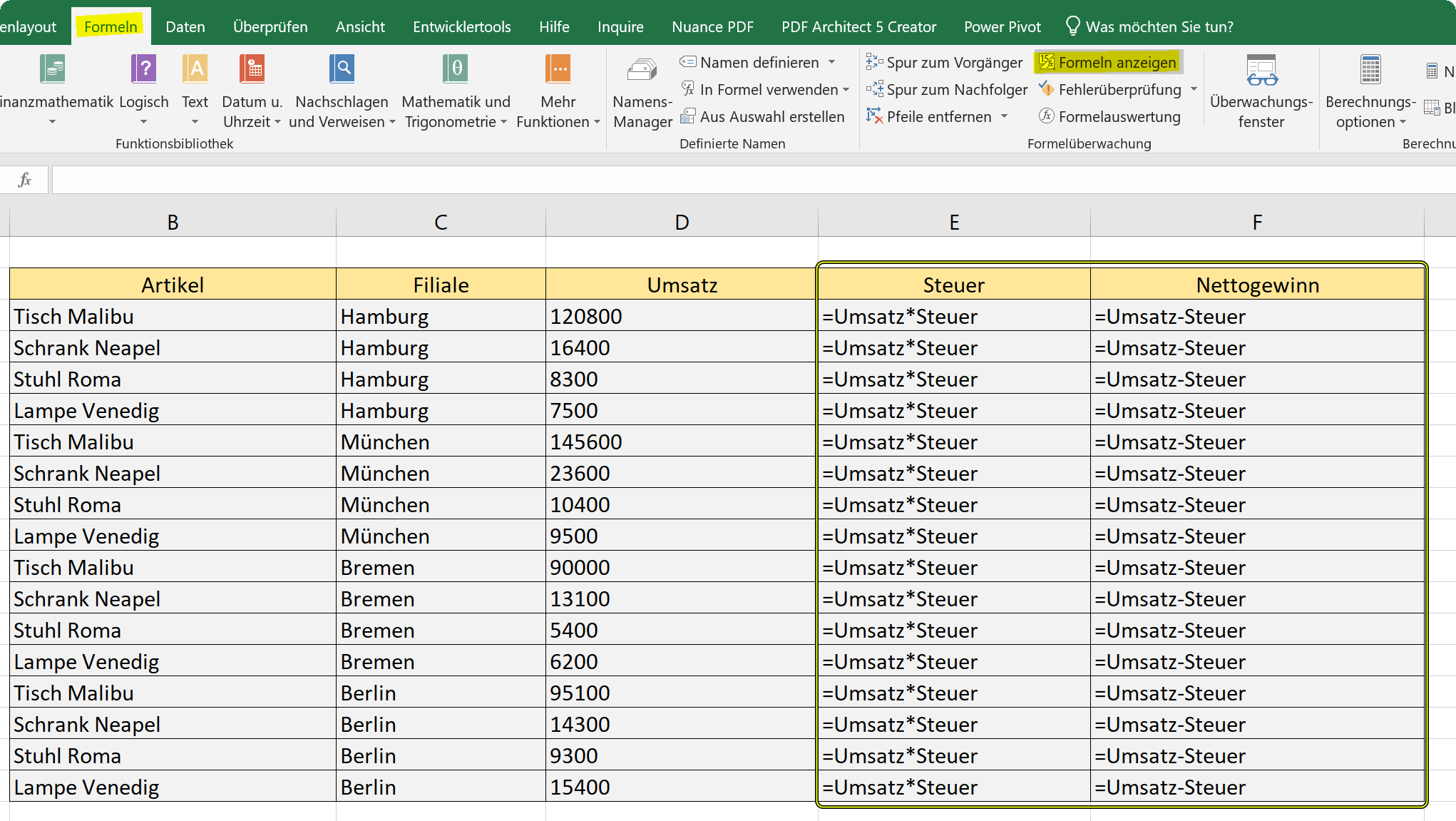The width and height of the screenshot is (1456, 821).
Task: Switch to the Power Pivot tab
Action: coord(1003,26)
